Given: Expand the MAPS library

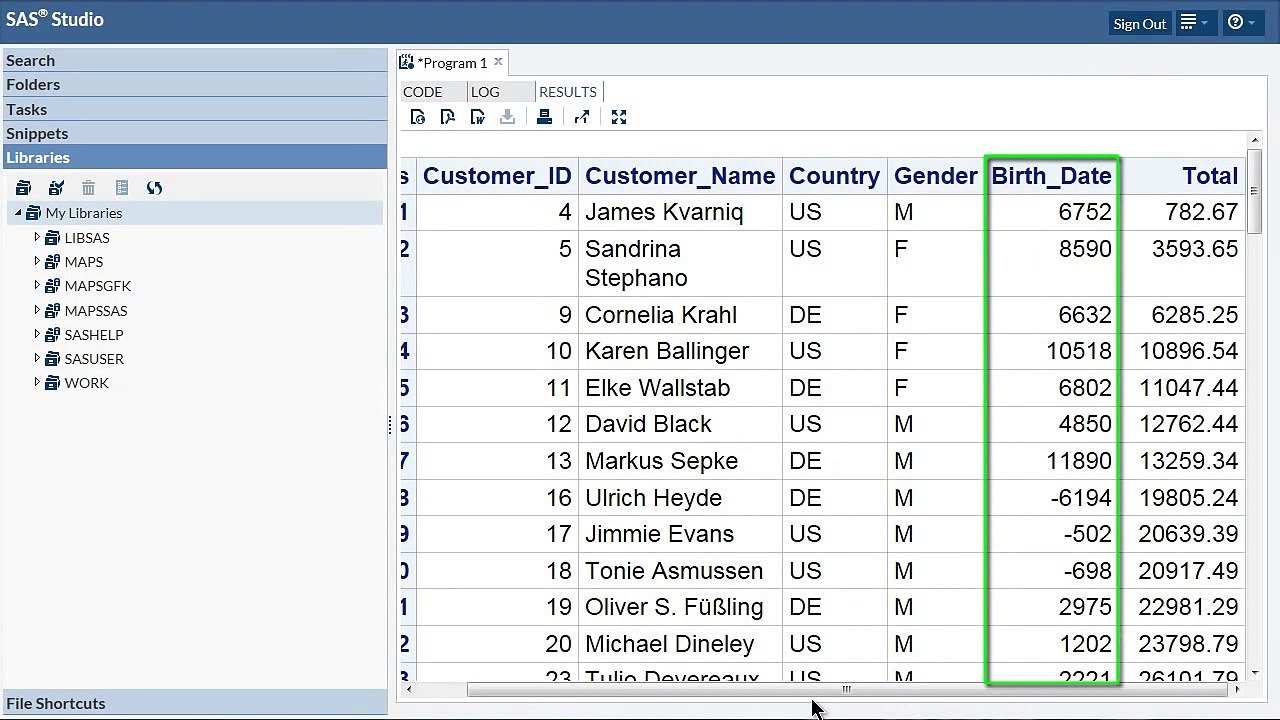Looking at the screenshot, I should click(37, 262).
